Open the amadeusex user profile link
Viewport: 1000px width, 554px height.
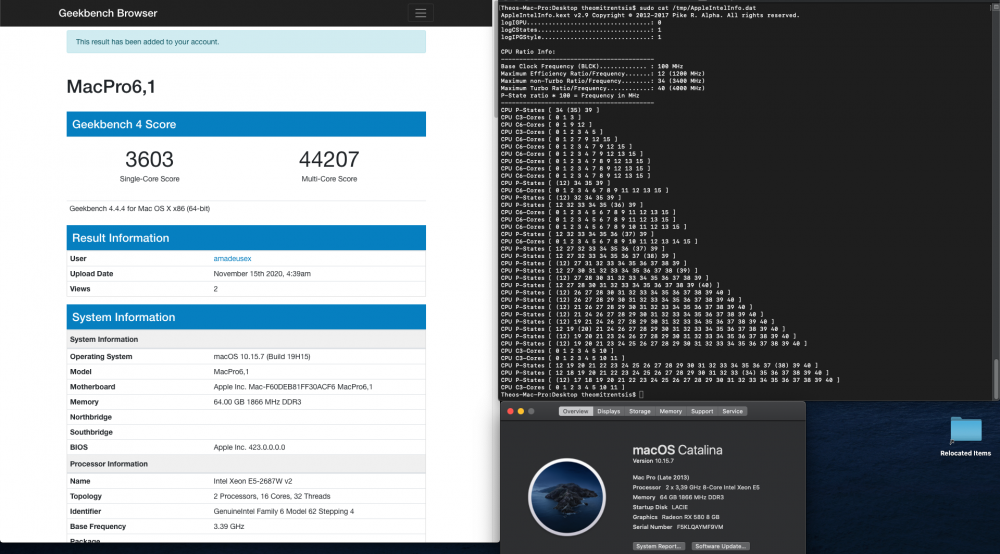pyautogui.click(x=232, y=259)
